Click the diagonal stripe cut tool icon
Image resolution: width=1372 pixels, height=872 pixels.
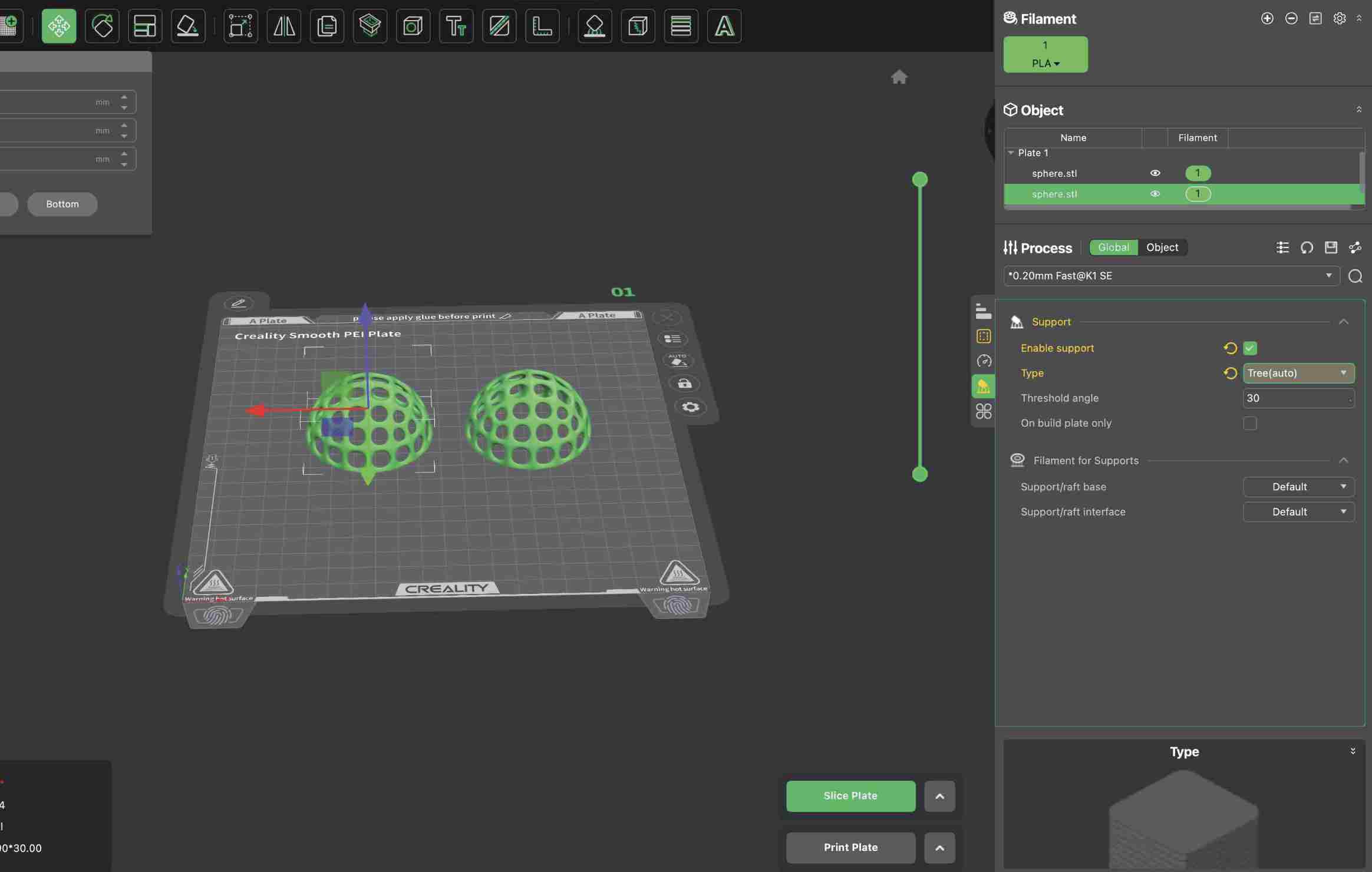[x=499, y=25]
